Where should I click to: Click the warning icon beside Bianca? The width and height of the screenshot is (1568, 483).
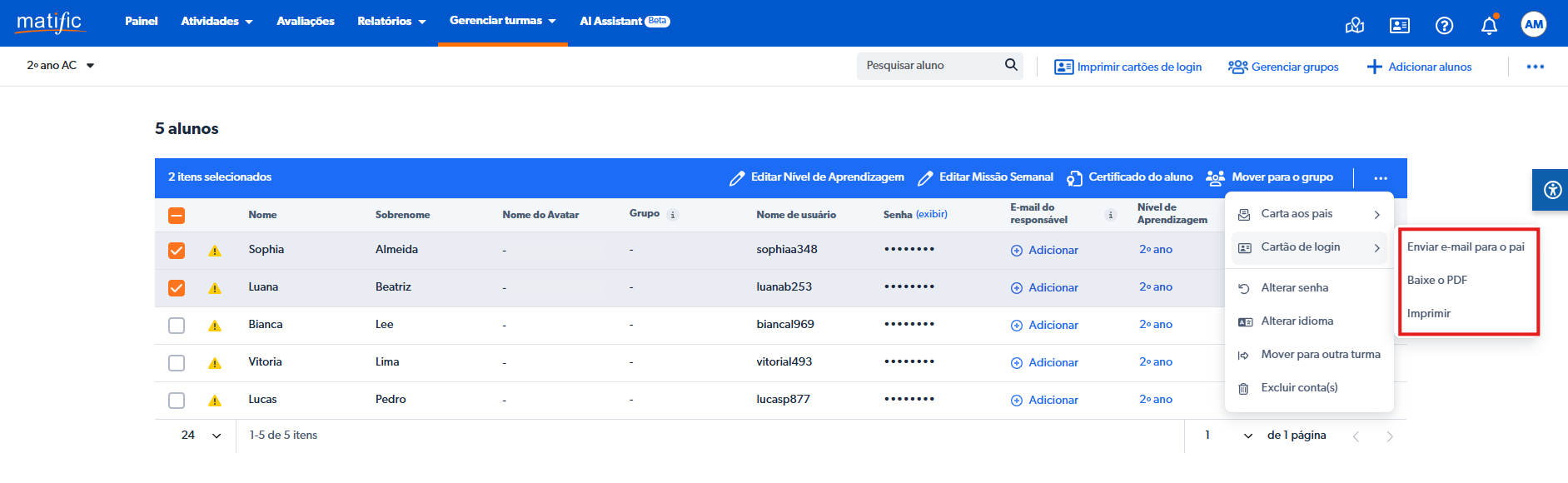click(x=215, y=326)
